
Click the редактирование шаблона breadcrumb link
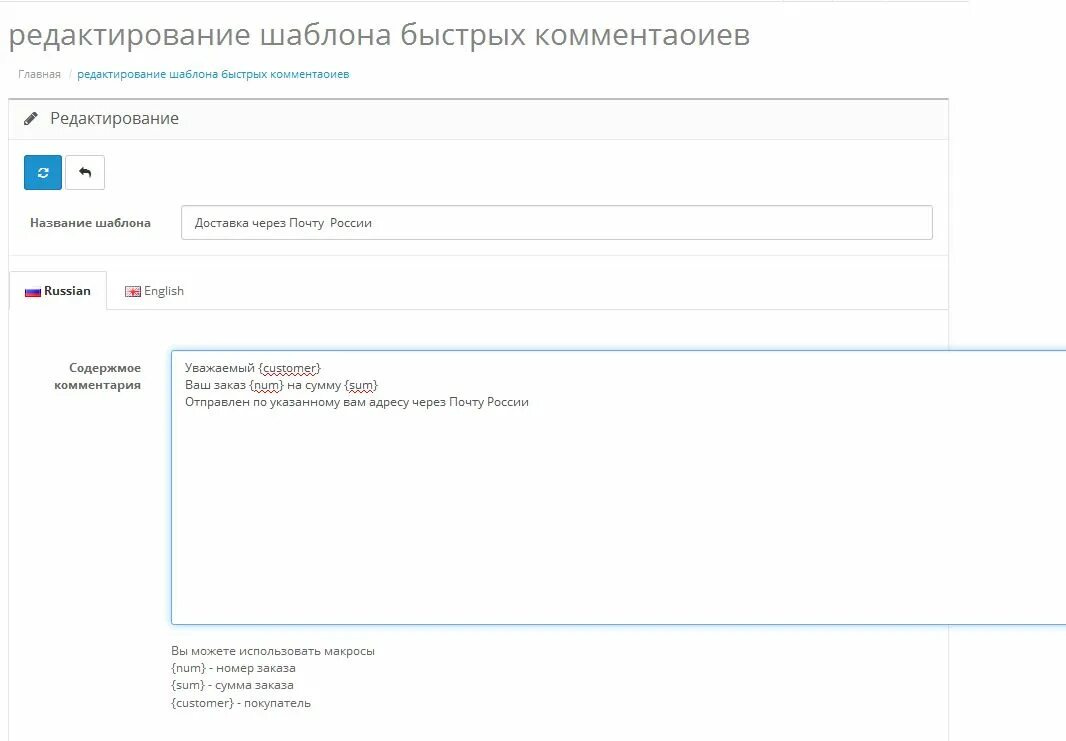(x=213, y=74)
